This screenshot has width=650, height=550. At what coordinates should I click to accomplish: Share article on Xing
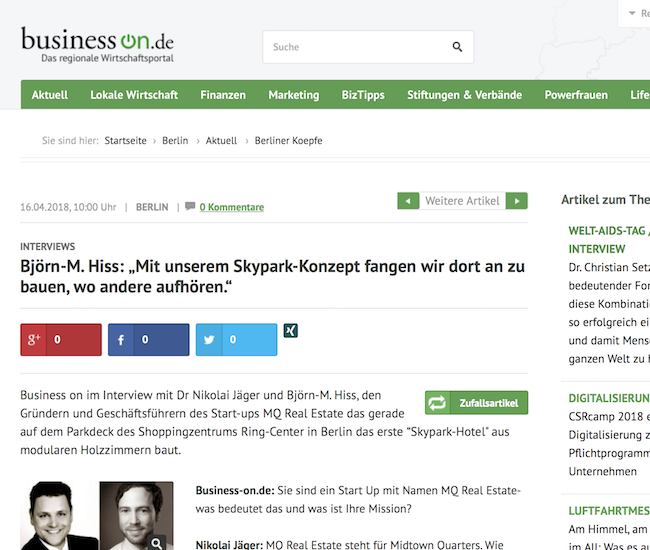point(291,331)
